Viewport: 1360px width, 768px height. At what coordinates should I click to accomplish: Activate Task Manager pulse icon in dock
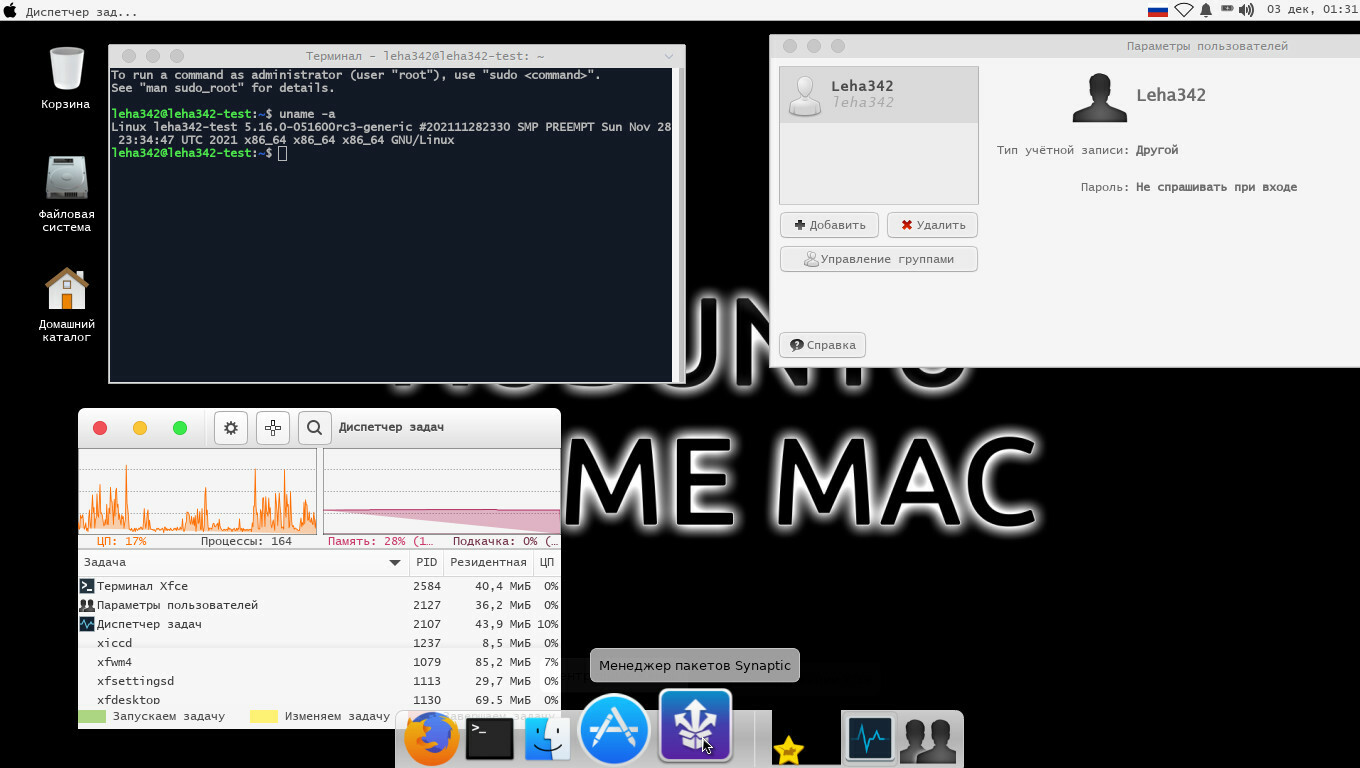(869, 739)
